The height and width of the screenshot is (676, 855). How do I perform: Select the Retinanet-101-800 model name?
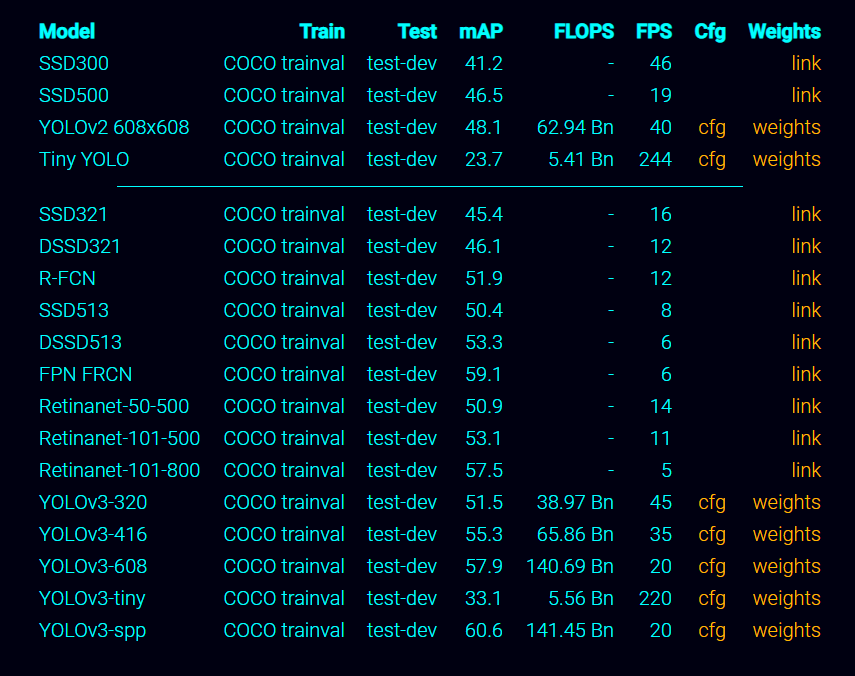[119, 470]
